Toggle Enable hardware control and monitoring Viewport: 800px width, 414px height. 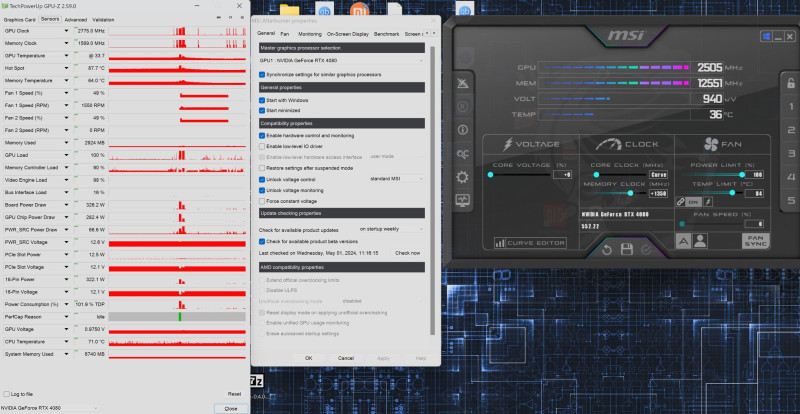(x=262, y=136)
